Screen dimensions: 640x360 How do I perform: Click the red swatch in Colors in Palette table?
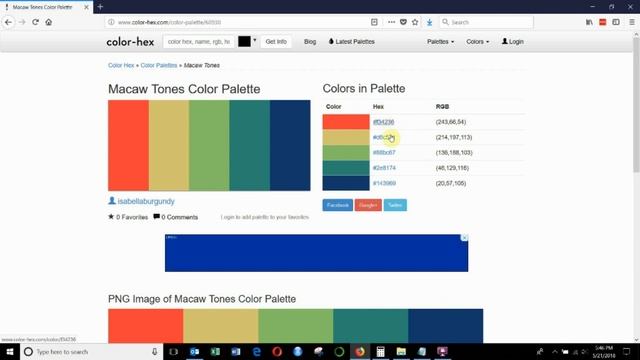pyautogui.click(x=346, y=122)
